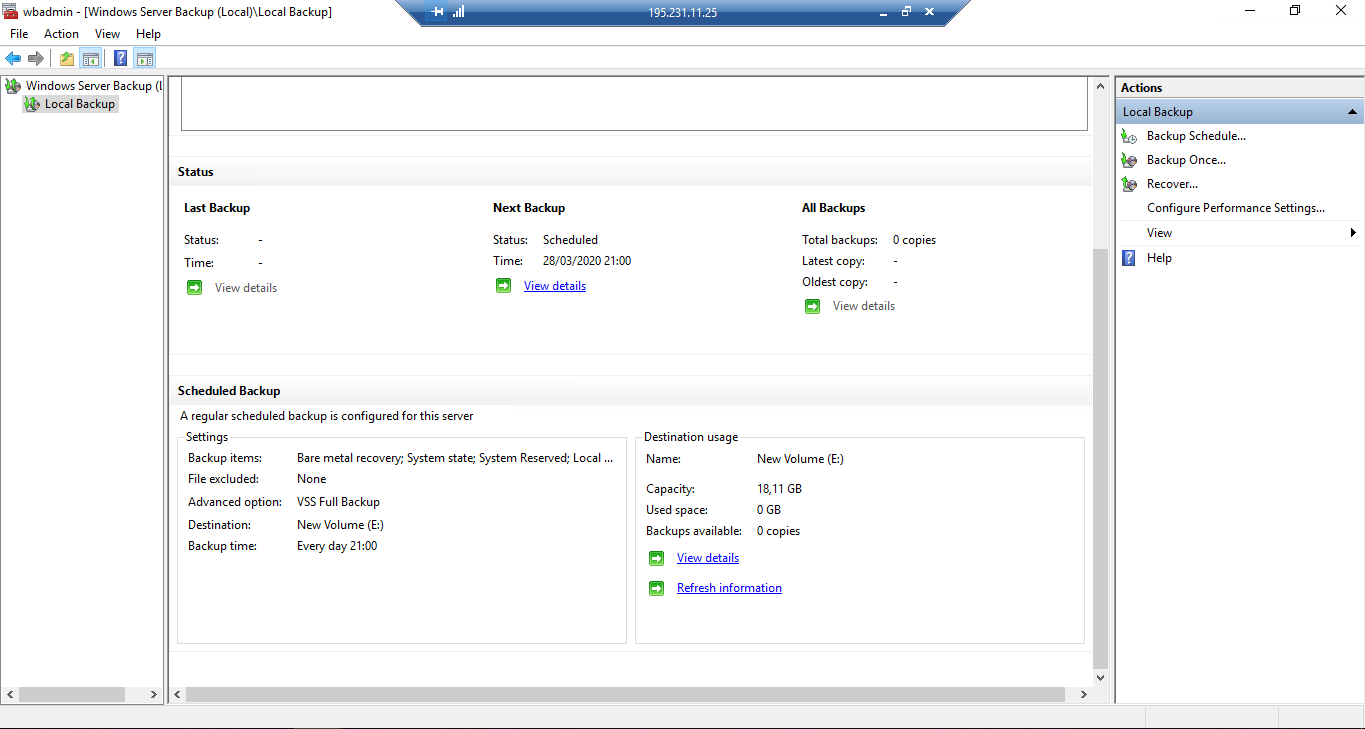The image size is (1365, 729).
Task: Collapse the Local Backup actions section
Action: [x=1352, y=112]
